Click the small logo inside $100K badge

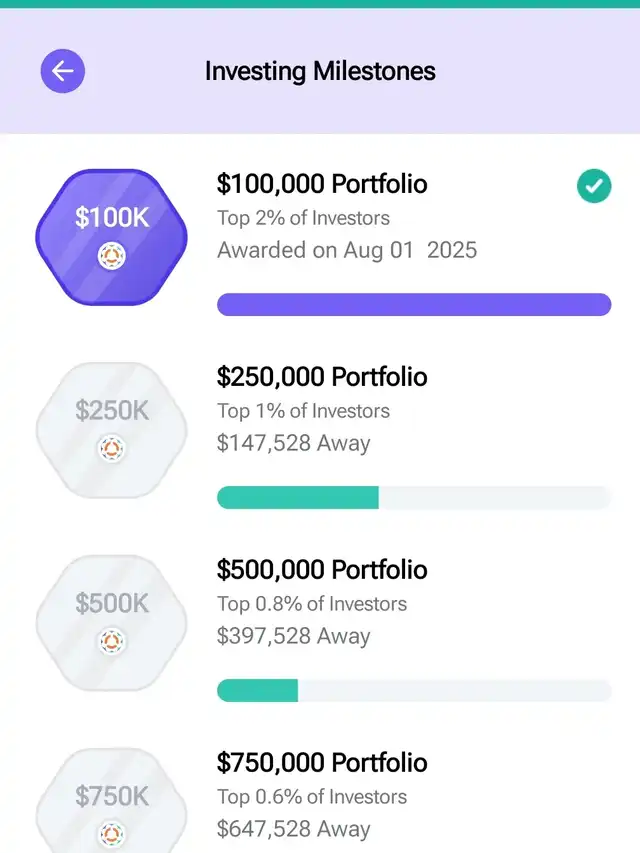tap(112, 256)
